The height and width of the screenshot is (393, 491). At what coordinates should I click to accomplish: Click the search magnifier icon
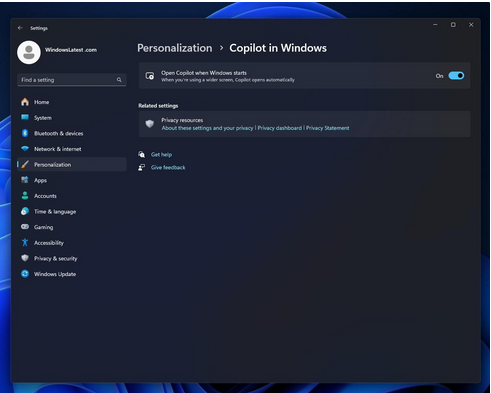[x=119, y=80]
